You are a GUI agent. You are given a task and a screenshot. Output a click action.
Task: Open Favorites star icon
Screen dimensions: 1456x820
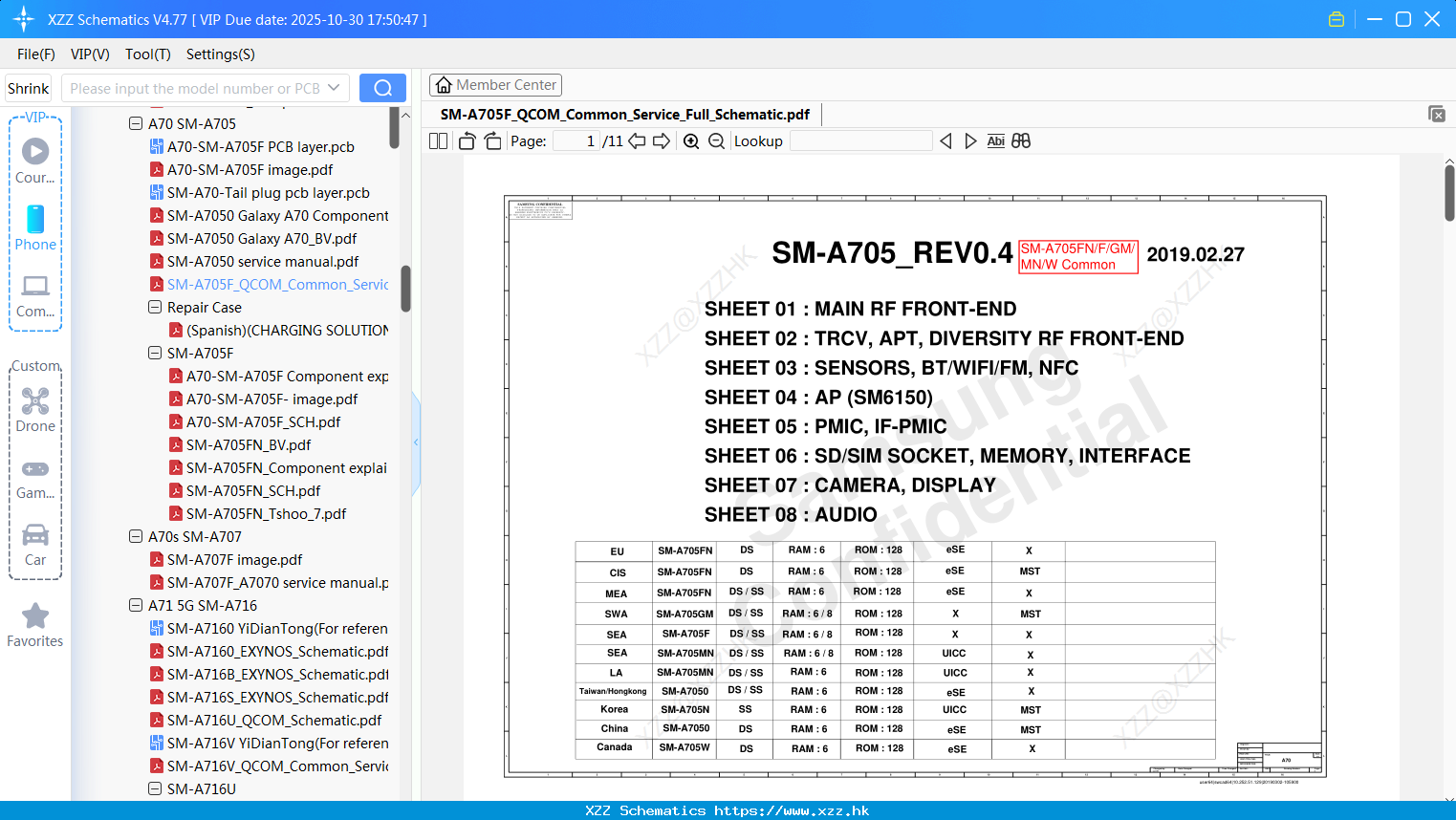[35, 615]
